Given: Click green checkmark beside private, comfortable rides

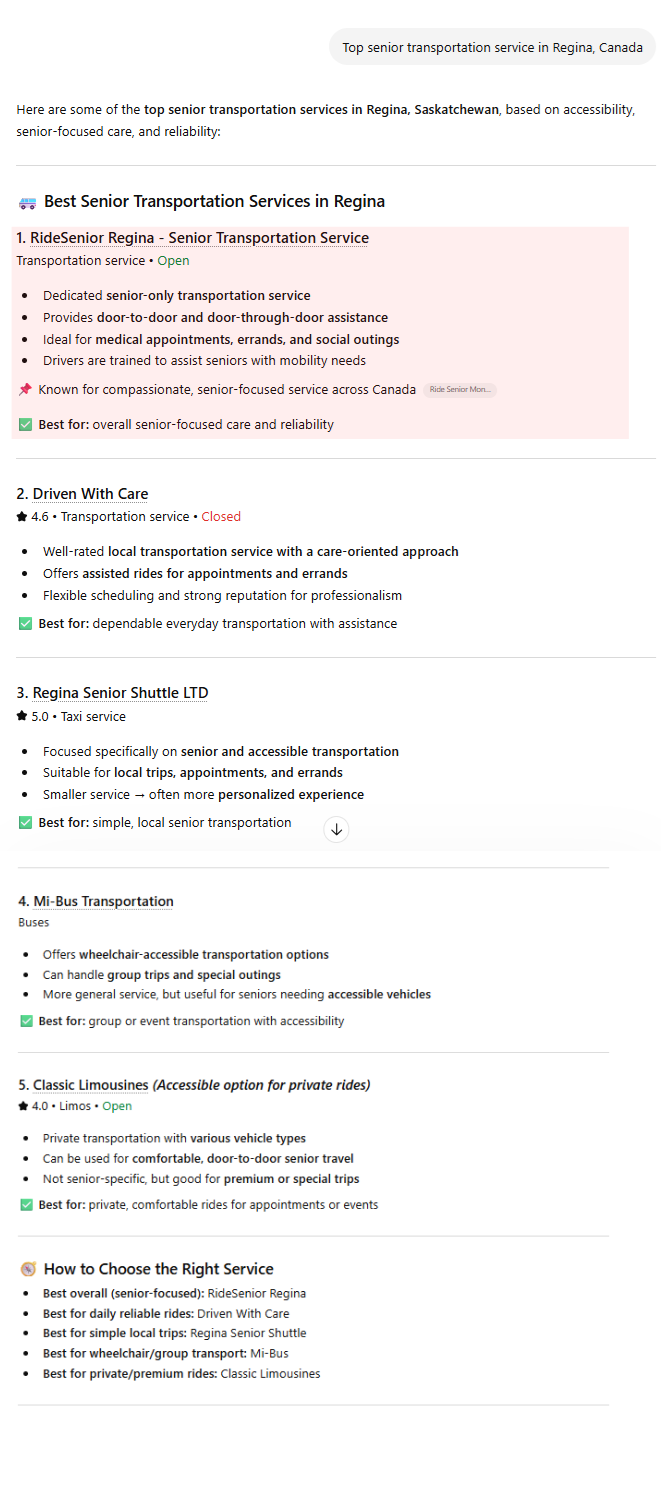Looking at the screenshot, I should [x=27, y=1205].
